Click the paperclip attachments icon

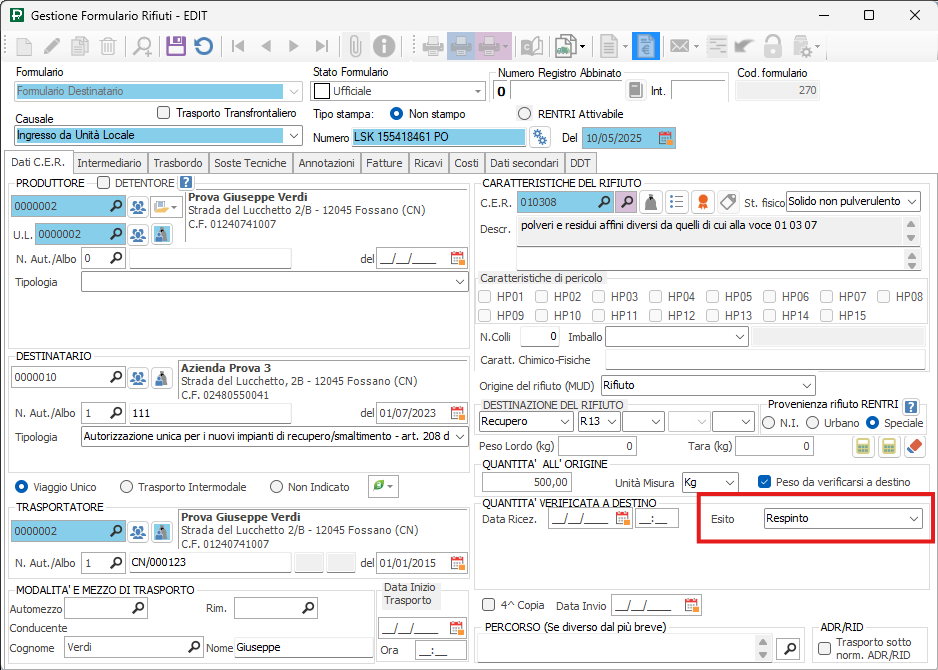click(x=355, y=46)
